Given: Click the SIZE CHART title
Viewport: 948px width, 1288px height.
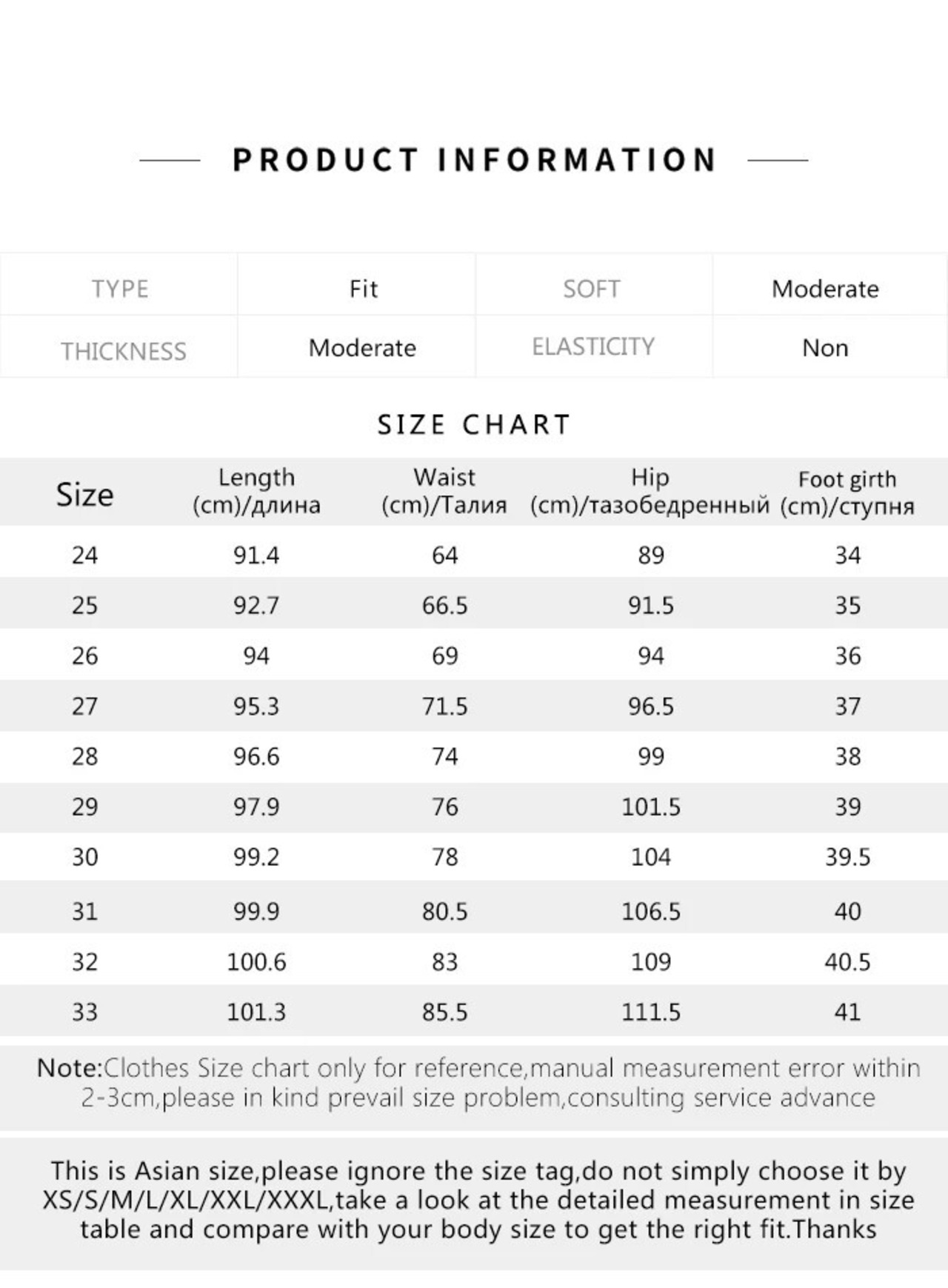Looking at the screenshot, I should coord(474,425).
